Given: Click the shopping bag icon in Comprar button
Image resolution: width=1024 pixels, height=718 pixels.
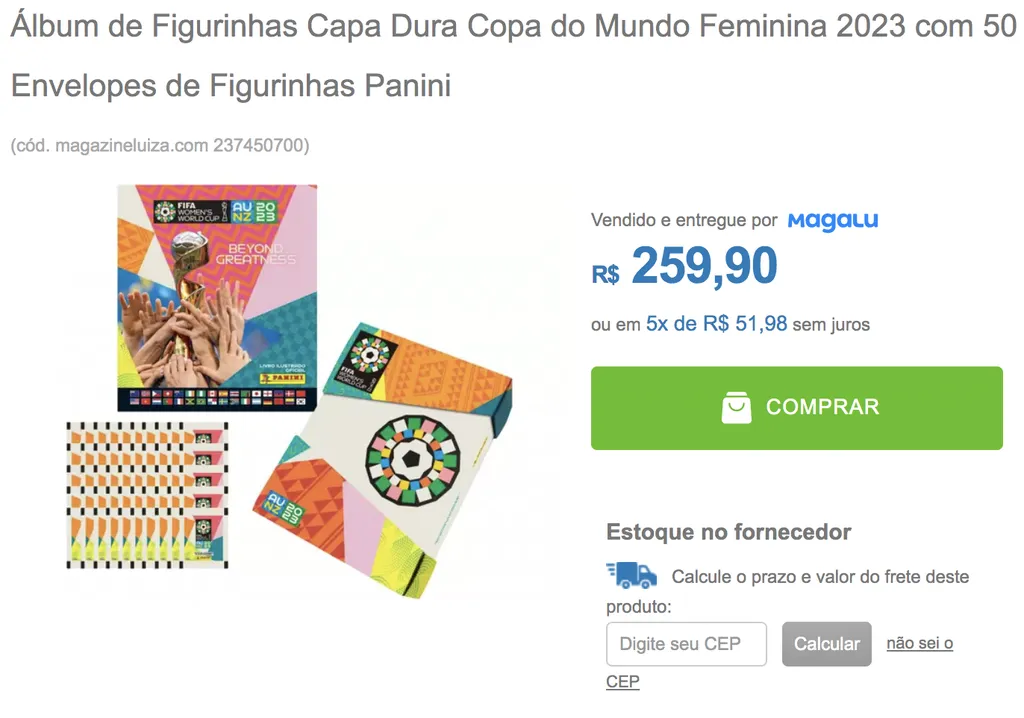Looking at the screenshot, I should pyautogui.click(x=736, y=408).
